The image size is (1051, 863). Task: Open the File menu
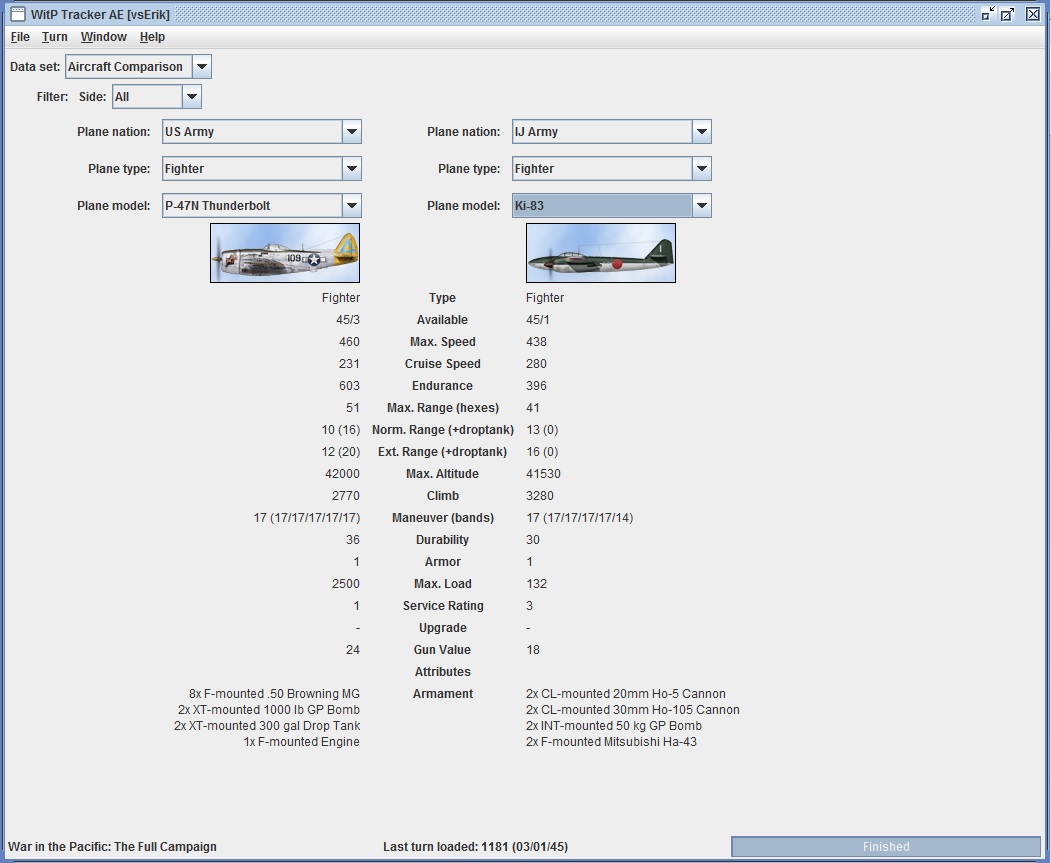click(x=20, y=37)
